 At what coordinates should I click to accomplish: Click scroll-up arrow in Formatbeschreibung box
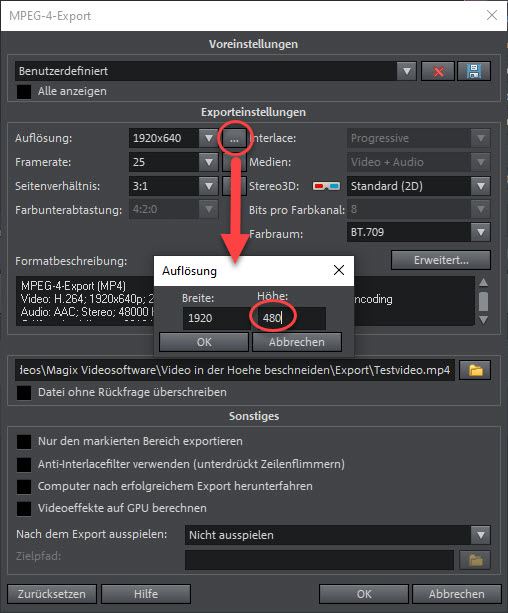(483, 282)
